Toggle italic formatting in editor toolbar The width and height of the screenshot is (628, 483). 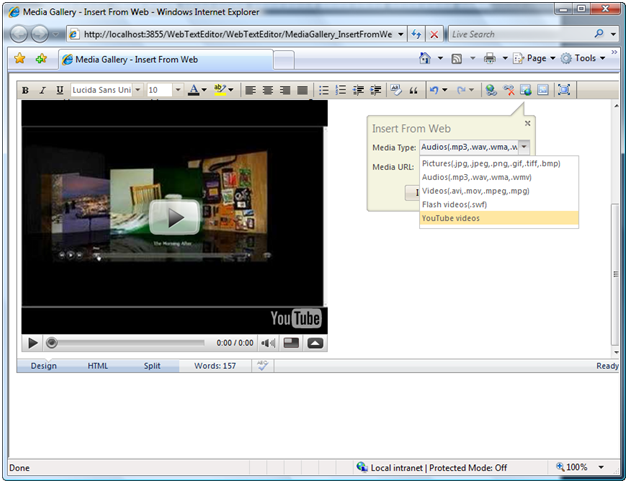[43, 90]
